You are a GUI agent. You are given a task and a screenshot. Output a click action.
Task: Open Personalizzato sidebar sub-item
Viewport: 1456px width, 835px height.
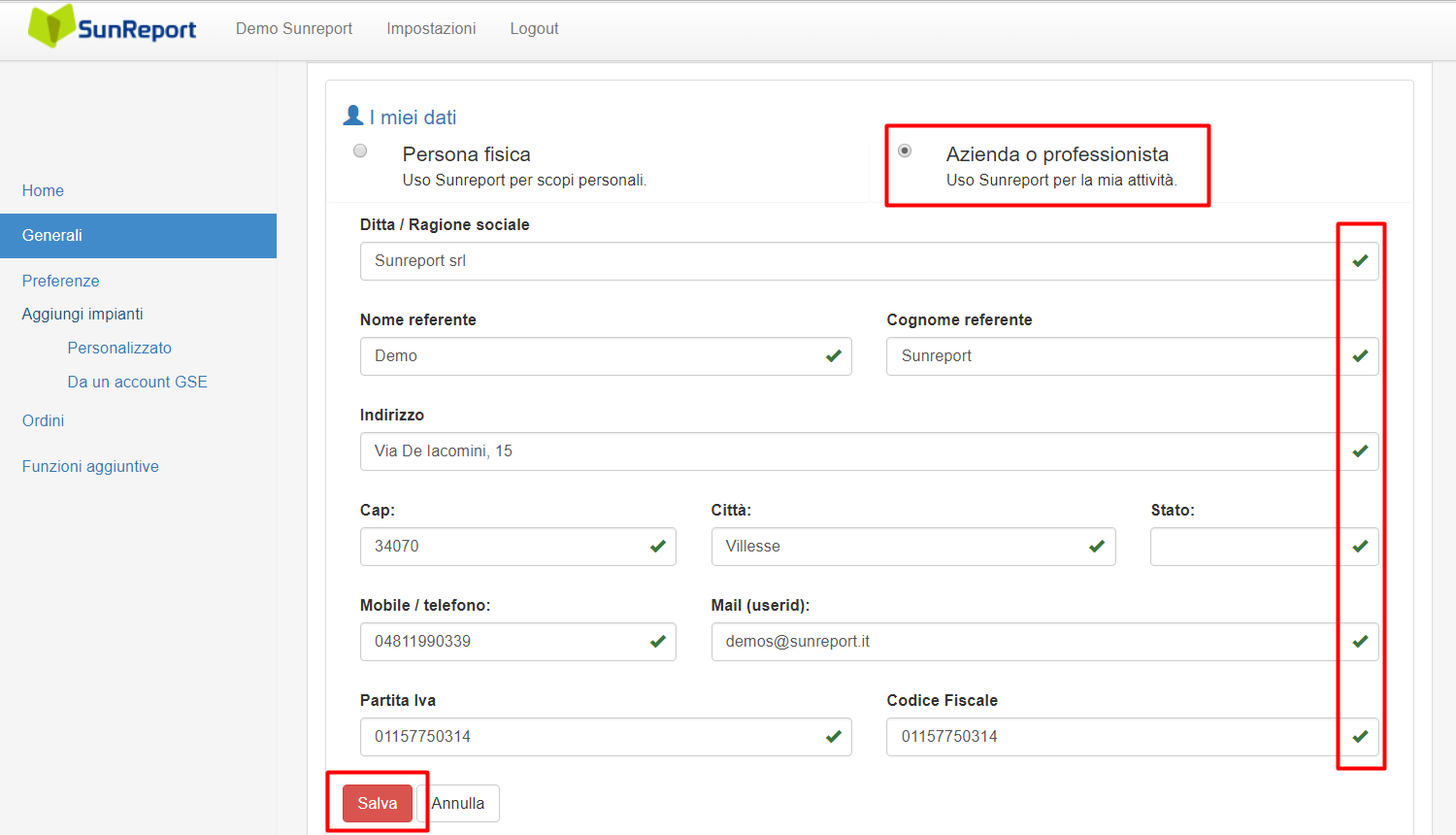(119, 348)
